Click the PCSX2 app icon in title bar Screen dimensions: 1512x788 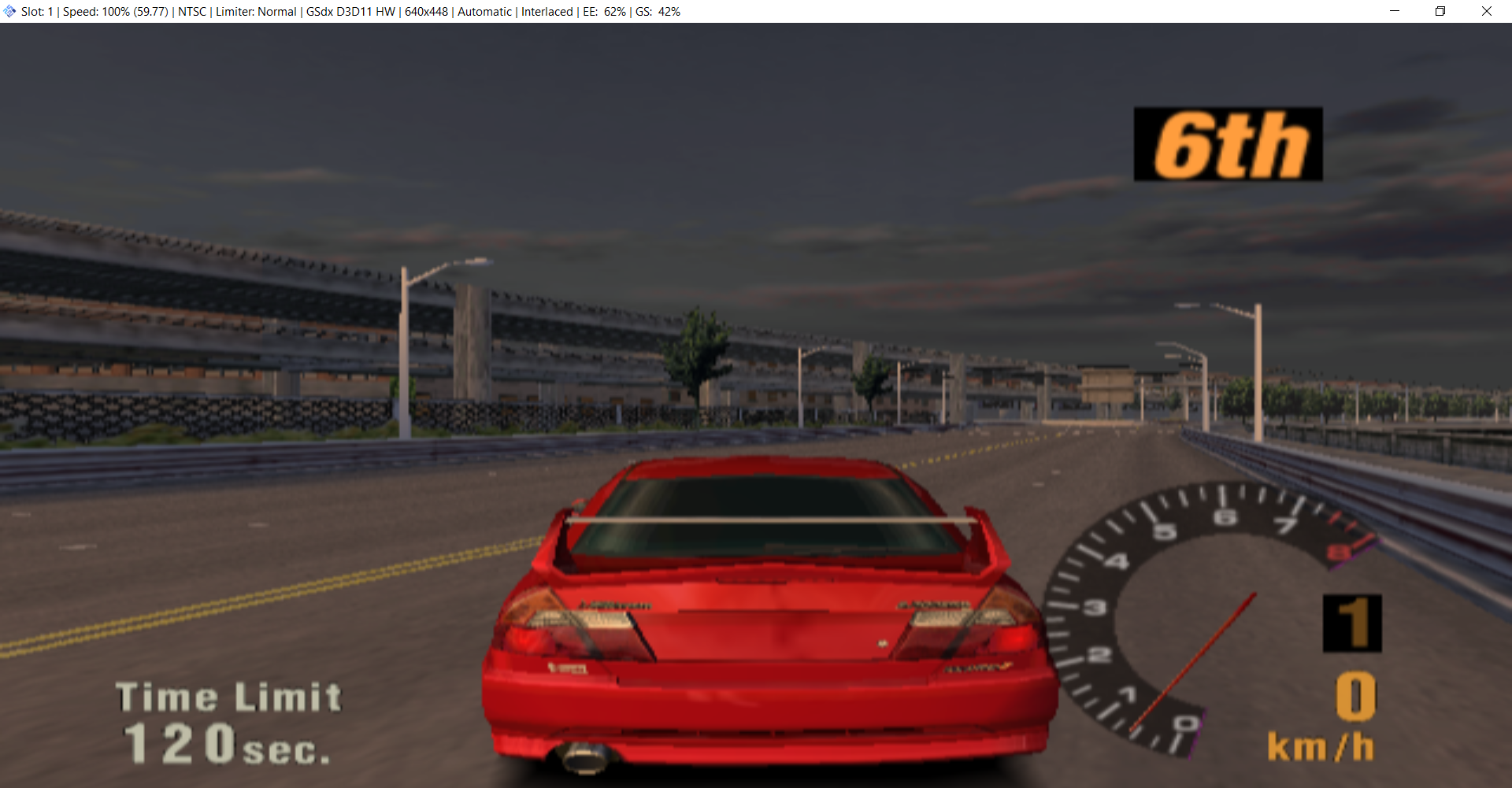coord(9,11)
